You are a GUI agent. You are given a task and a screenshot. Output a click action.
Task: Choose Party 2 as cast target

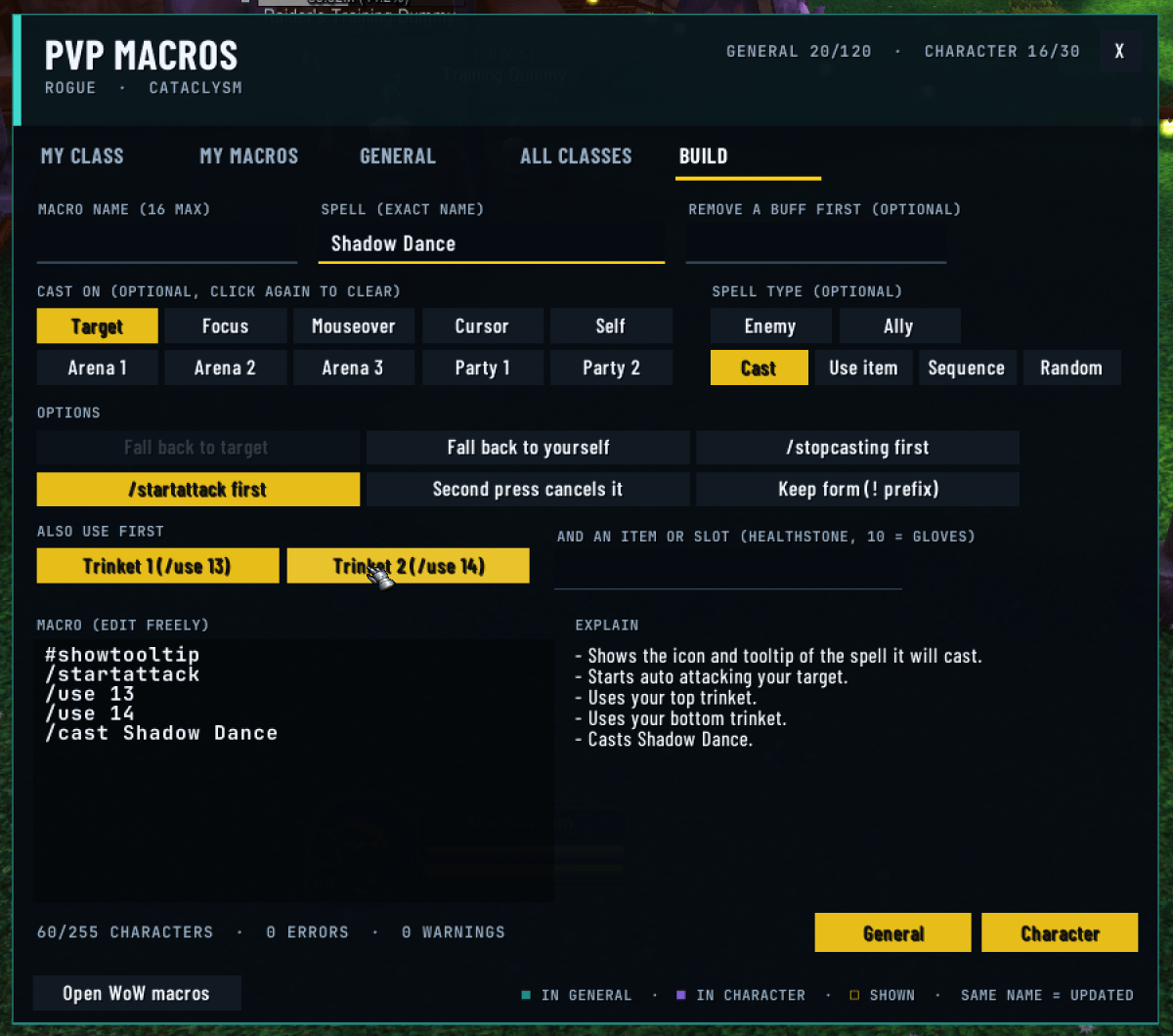click(611, 368)
